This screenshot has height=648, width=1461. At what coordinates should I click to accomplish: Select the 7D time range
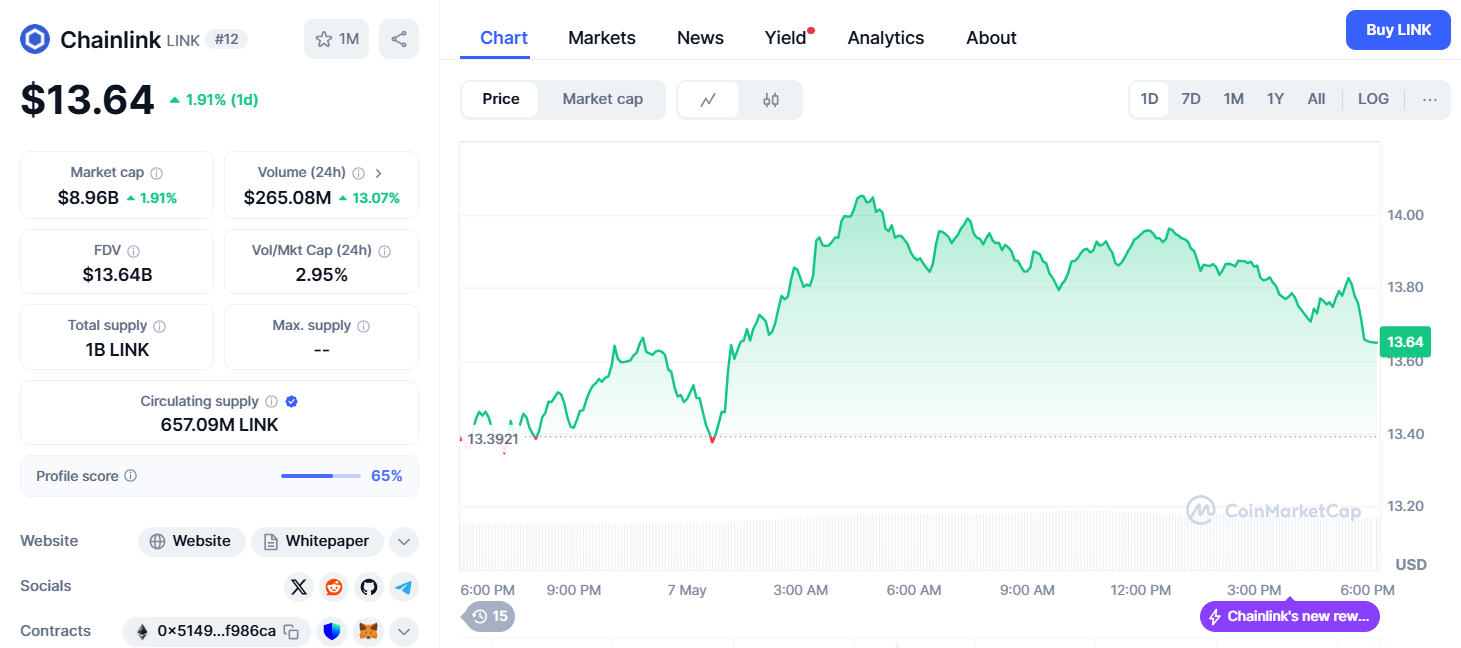click(x=1191, y=99)
